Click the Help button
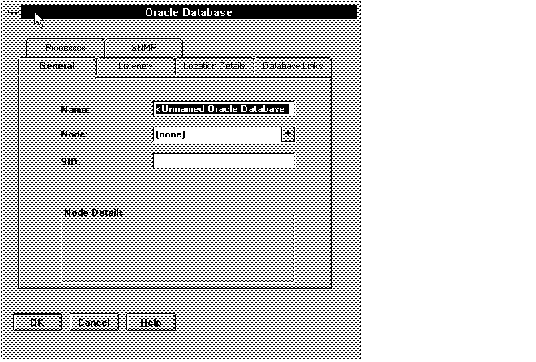Screen dimensions: 536x362 tap(151, 322)
